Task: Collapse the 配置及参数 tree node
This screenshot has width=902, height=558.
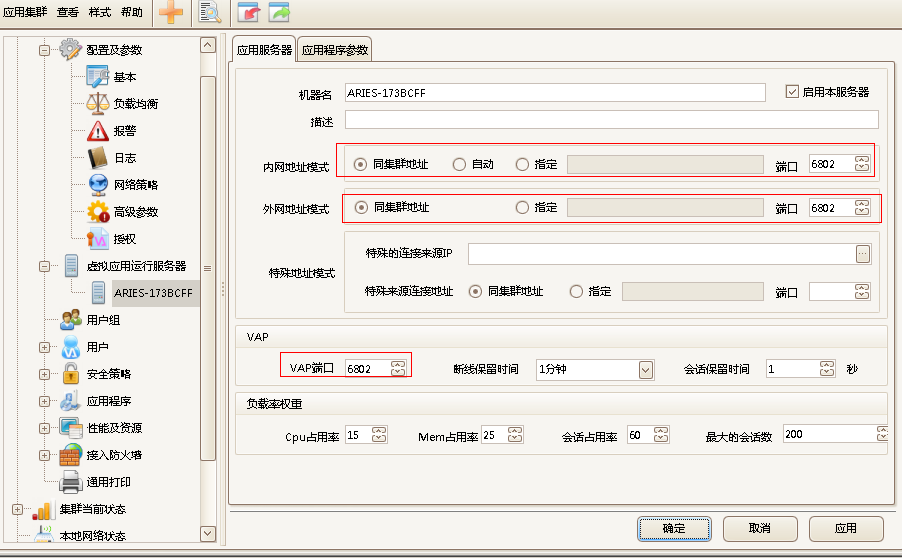Action: click(x=44, y=50)
